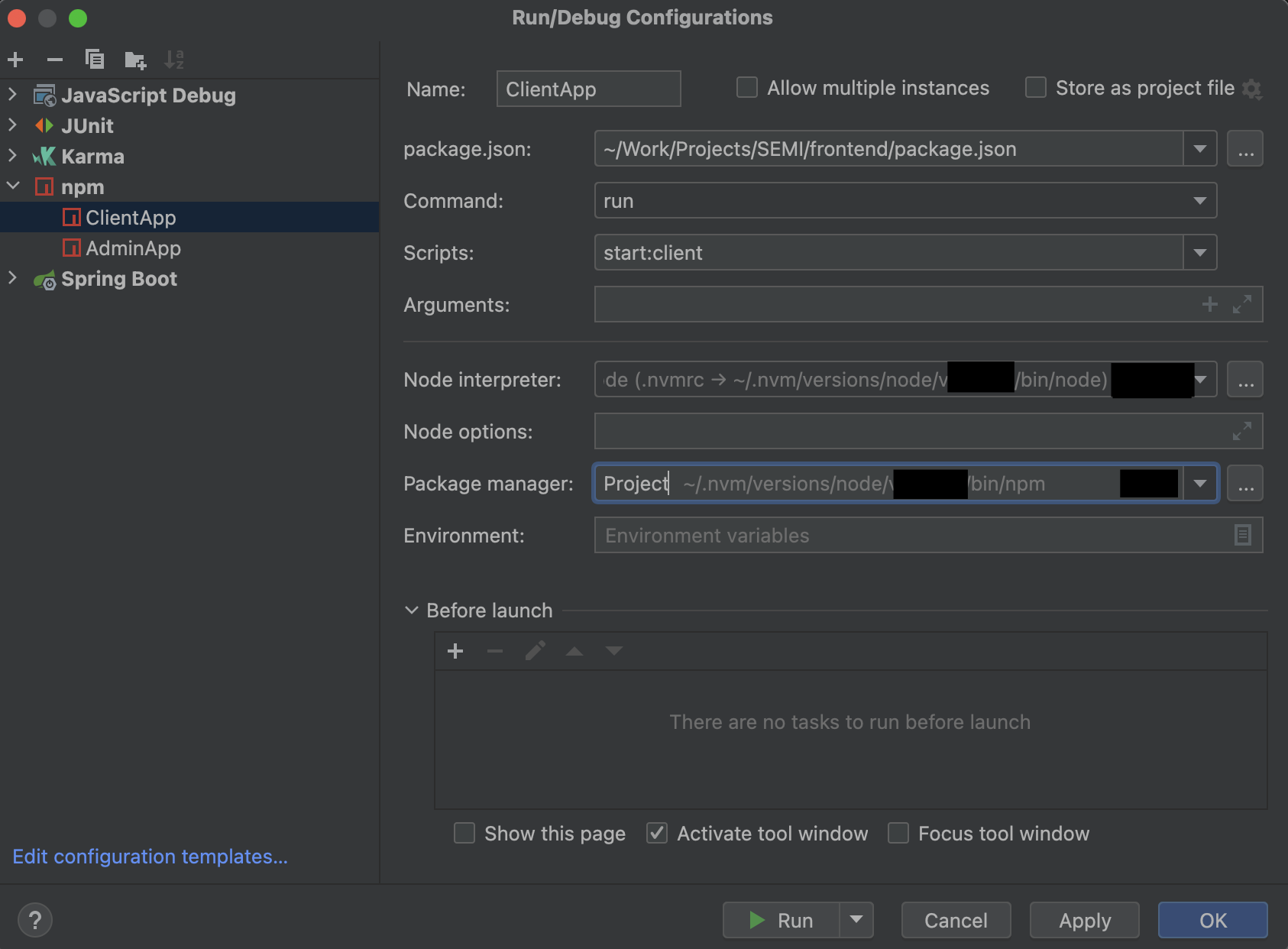Uncheck Activate tool window

click(x=657, y=833)
